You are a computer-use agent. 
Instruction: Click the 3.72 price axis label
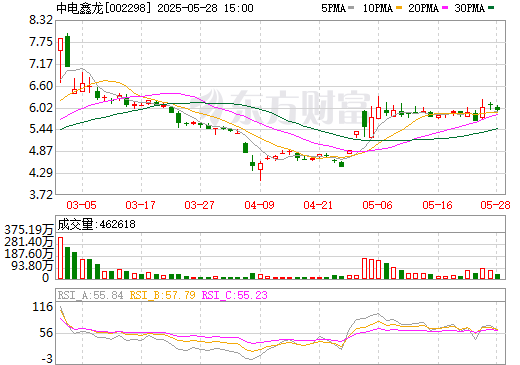click(x=41, y=195)
